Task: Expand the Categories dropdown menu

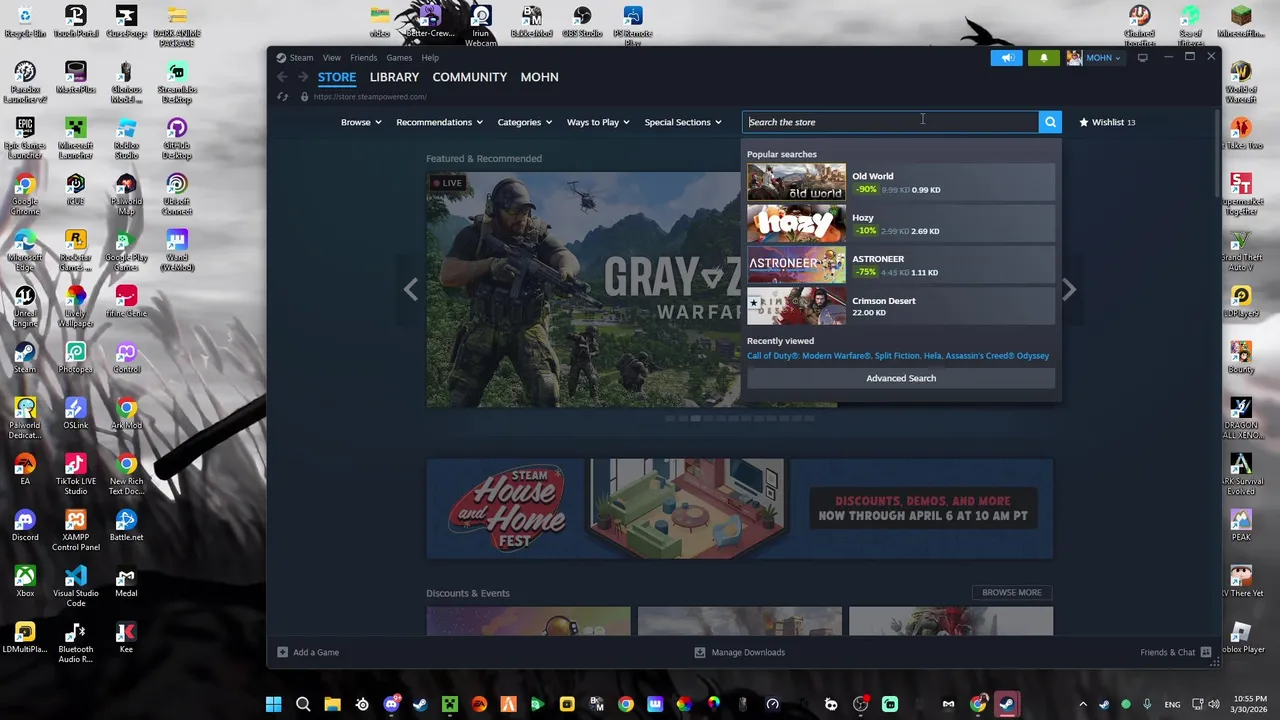Action: click(525, 122)
